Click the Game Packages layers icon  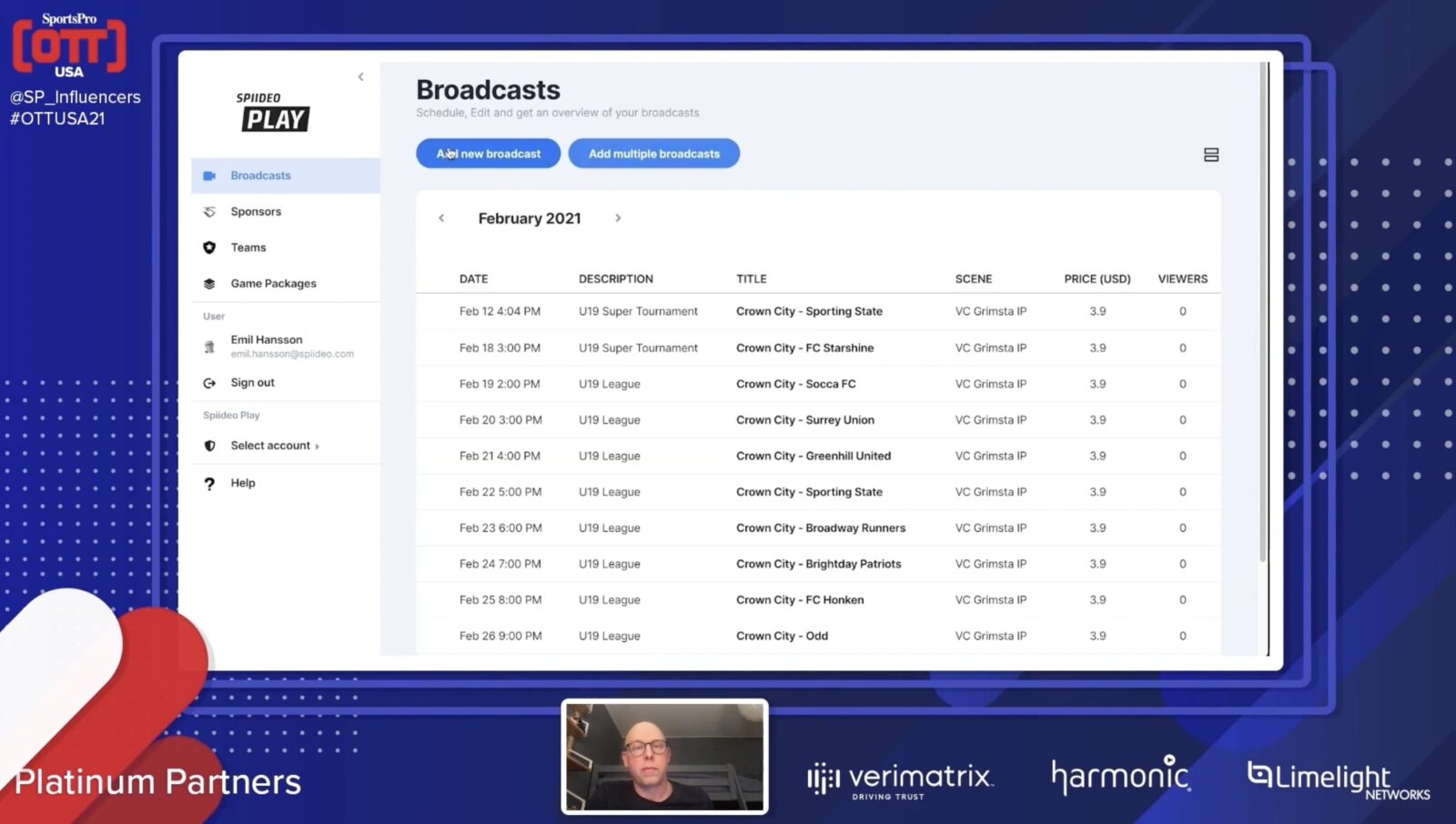pyautogui.click(x=209, y=284)
